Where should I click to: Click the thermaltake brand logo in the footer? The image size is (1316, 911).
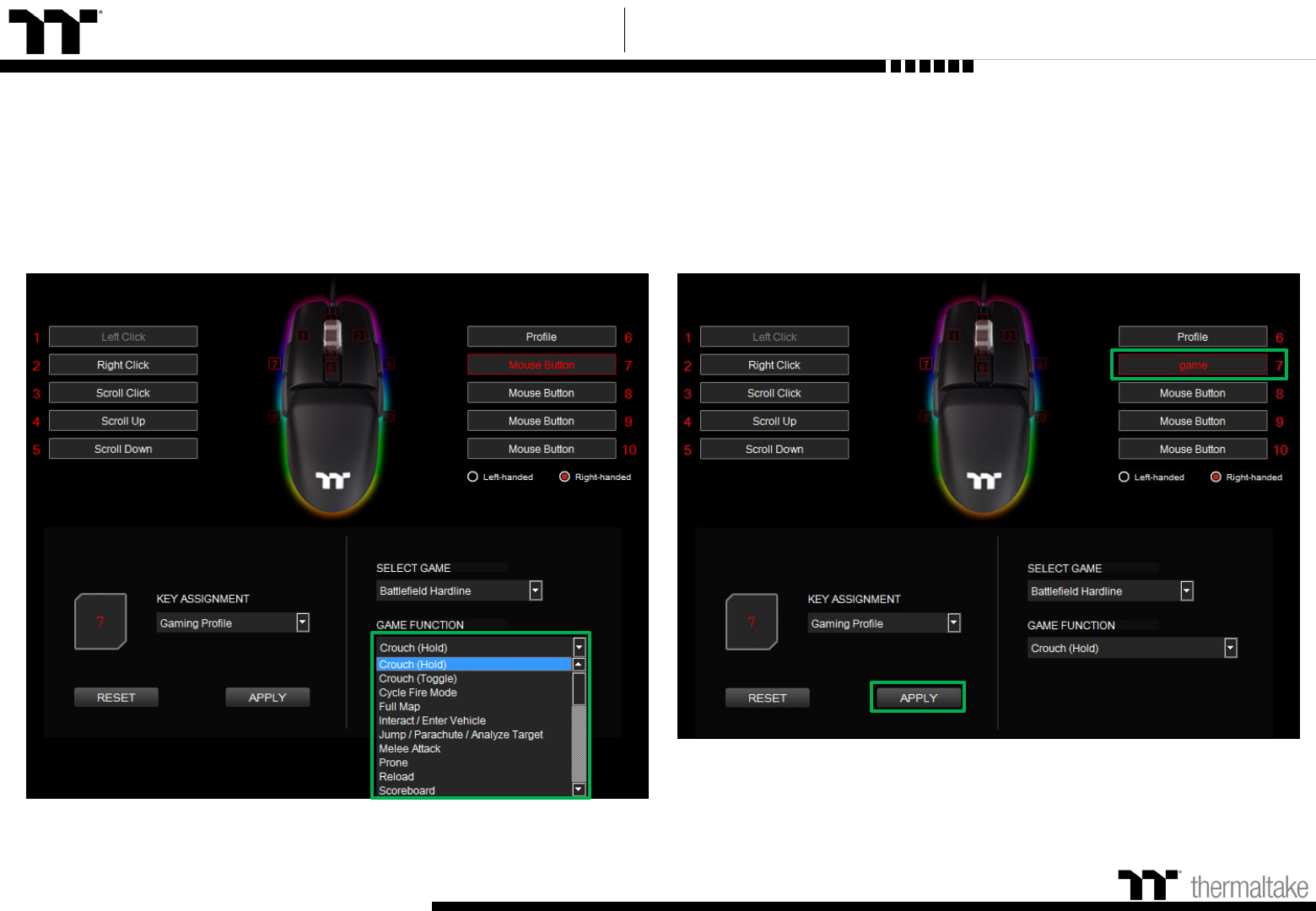click(x=1213, y=886)
